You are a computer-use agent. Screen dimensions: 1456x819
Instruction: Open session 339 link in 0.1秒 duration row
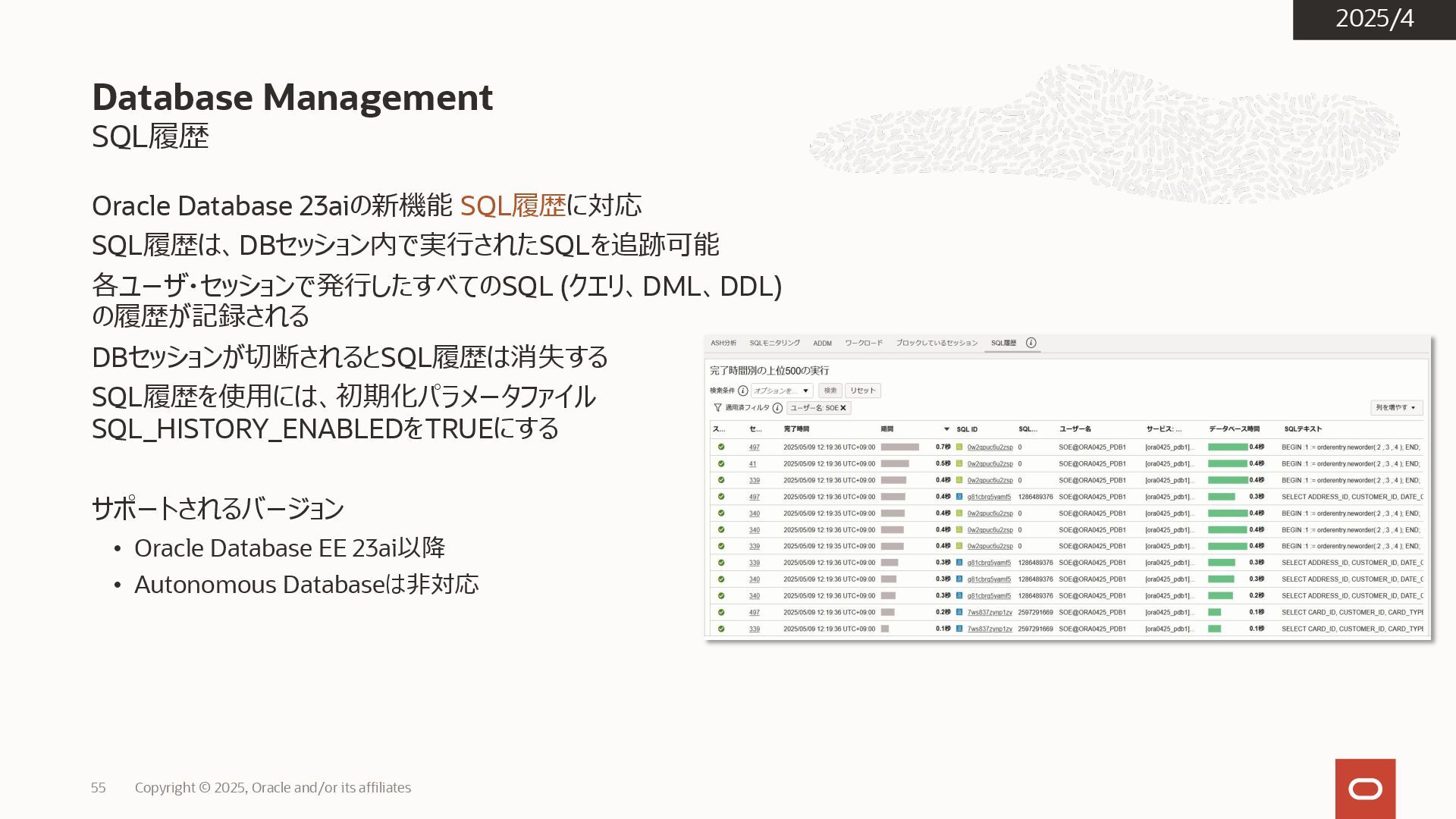(x=754, y=629)
